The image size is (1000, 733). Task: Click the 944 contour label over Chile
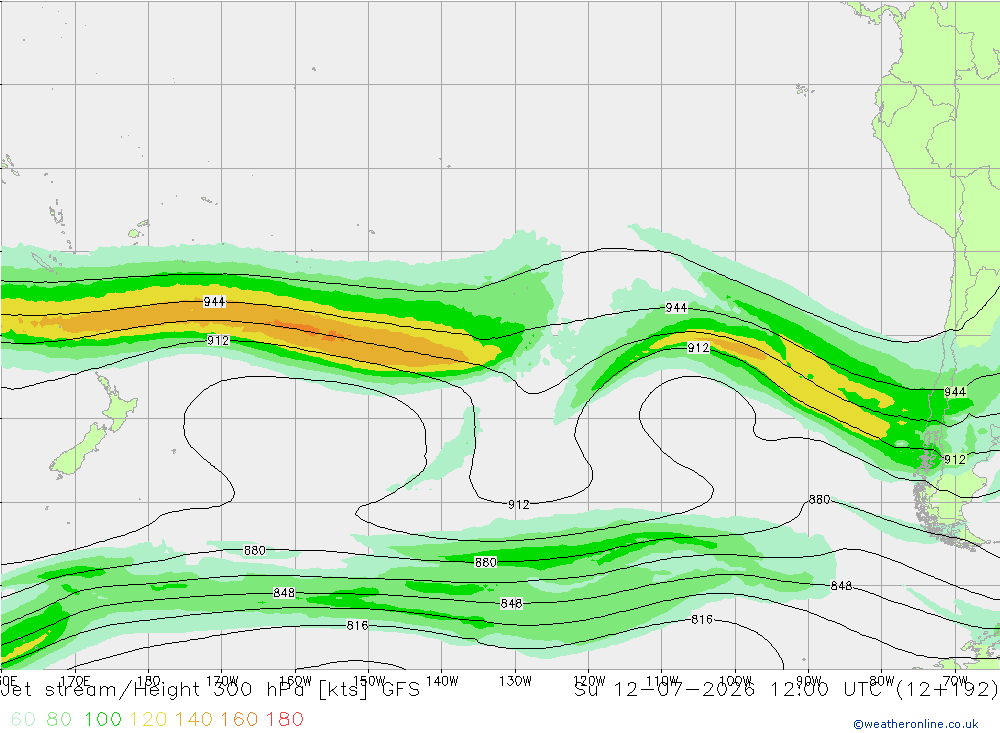pos(955,392)
